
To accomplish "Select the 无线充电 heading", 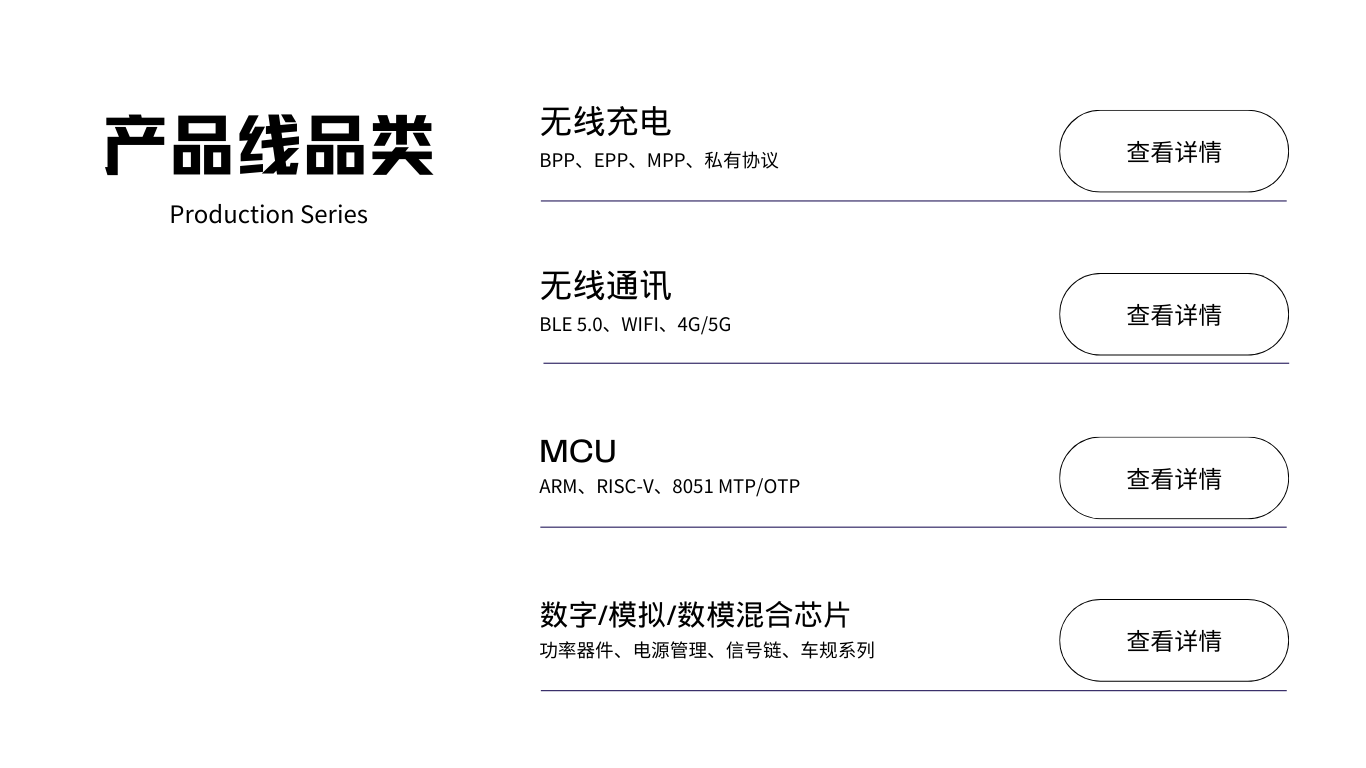I will [605, 122].
